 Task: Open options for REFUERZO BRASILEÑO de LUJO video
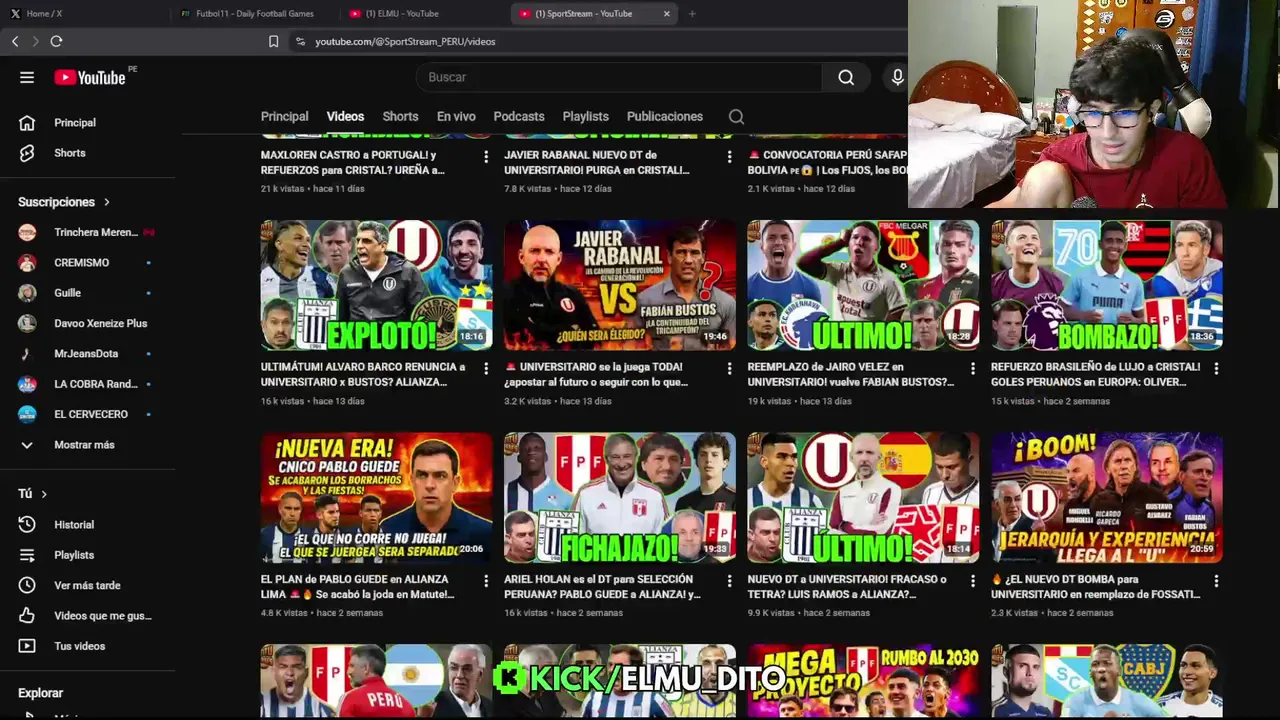[1216, 369]
